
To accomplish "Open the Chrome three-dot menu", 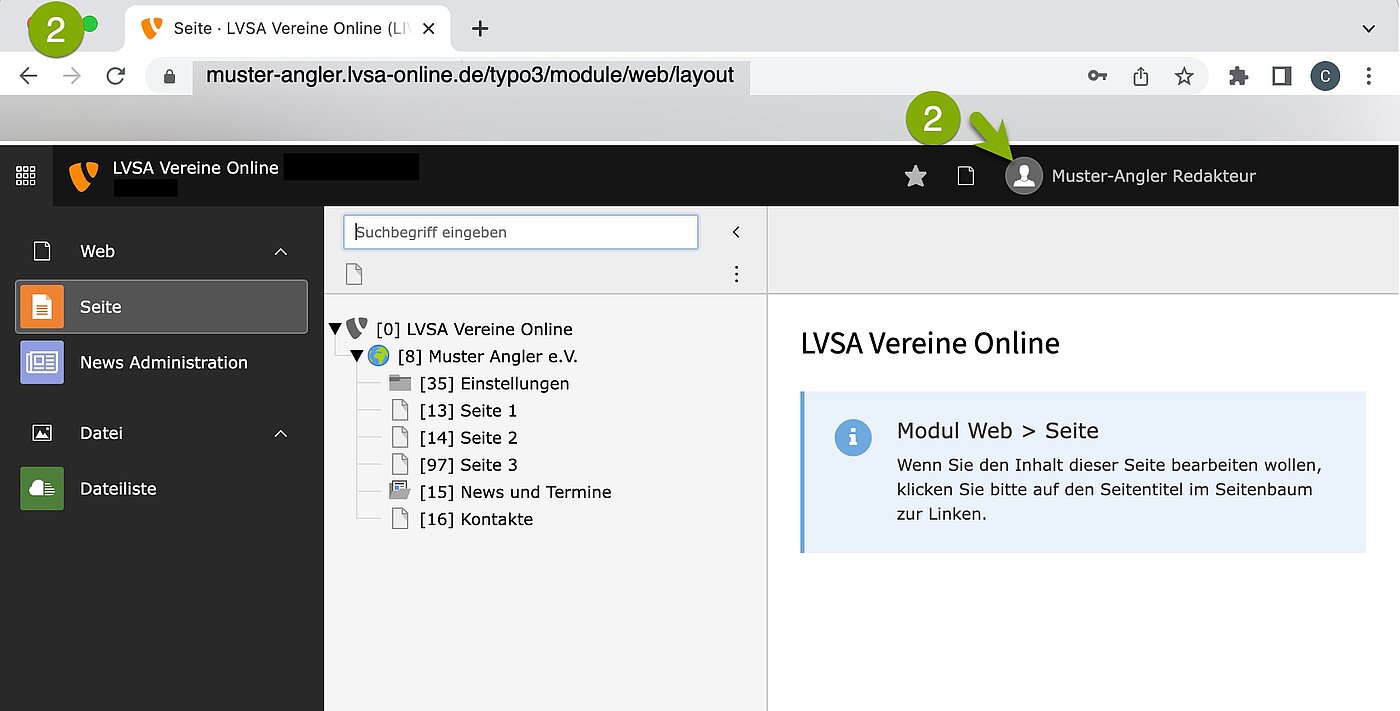I will point(1369,76).
